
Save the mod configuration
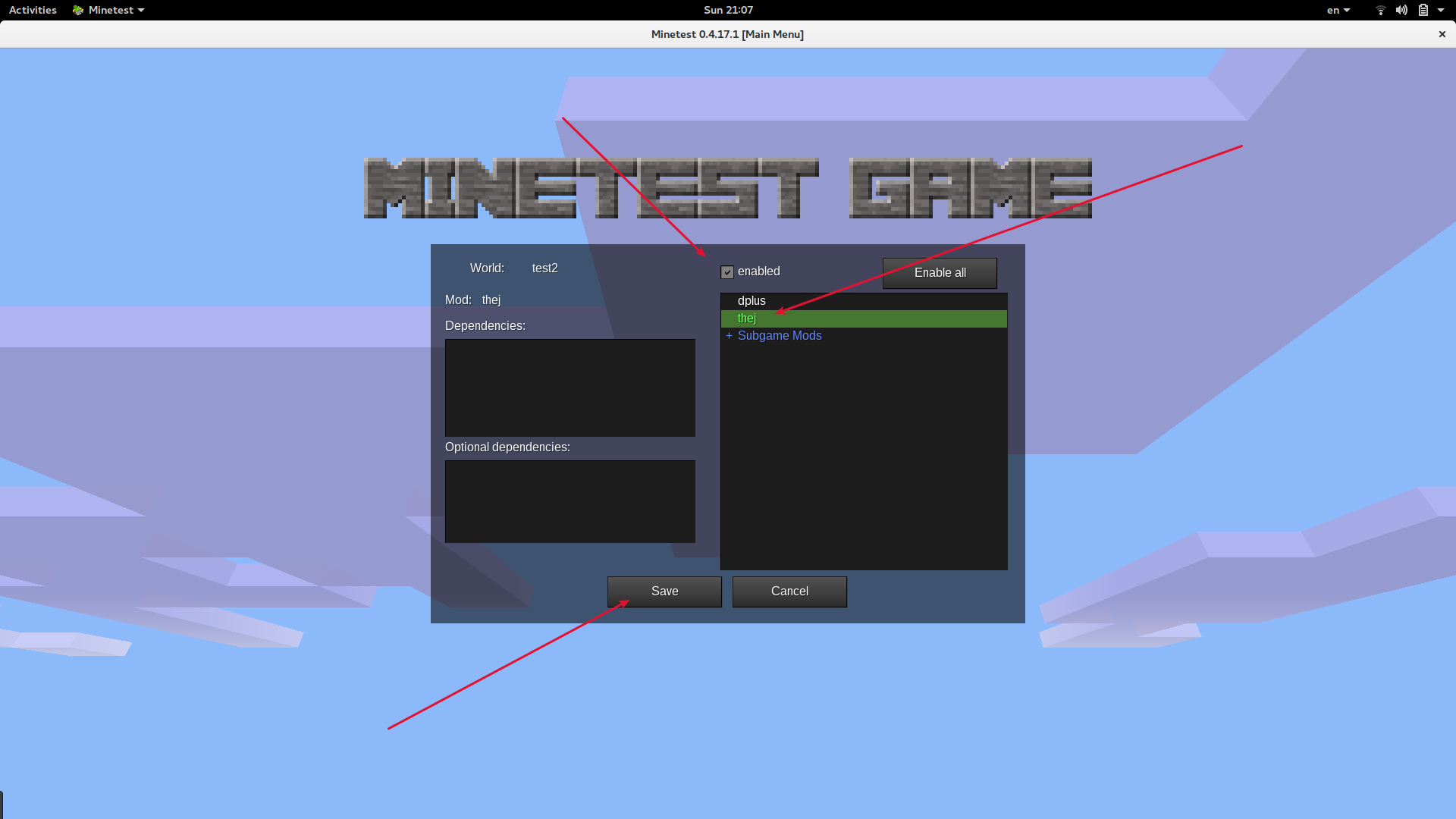664,591
